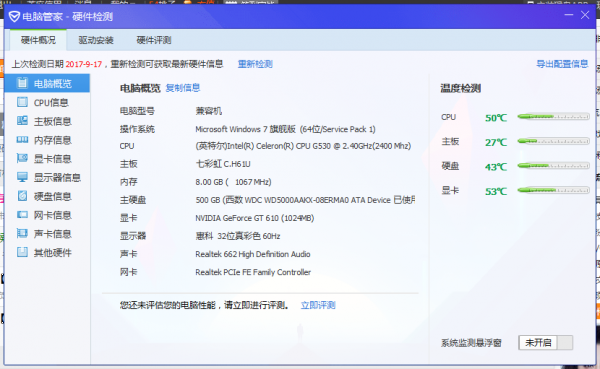The width and height of the screenshot is (600, 369).
Task: Switch to the 驱动安装 tab
Action: 96,40
